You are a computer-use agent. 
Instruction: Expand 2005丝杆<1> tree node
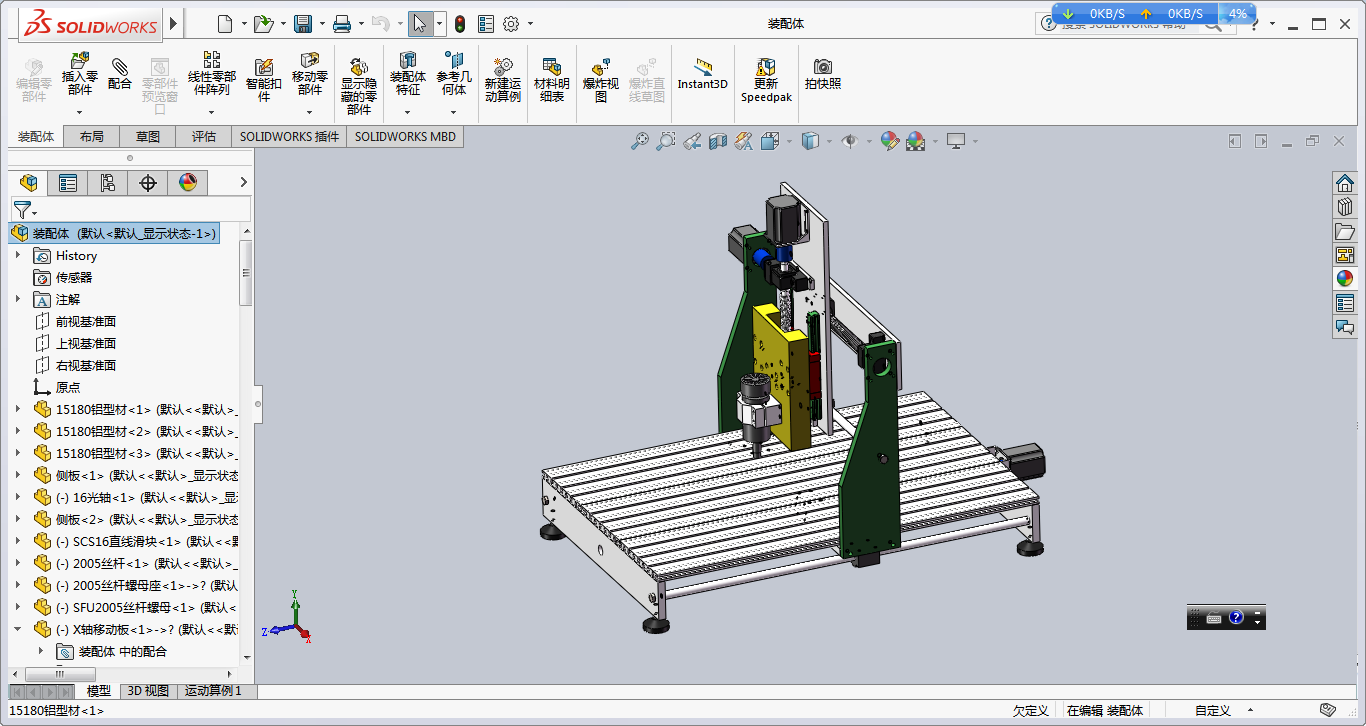coord(18,563)
